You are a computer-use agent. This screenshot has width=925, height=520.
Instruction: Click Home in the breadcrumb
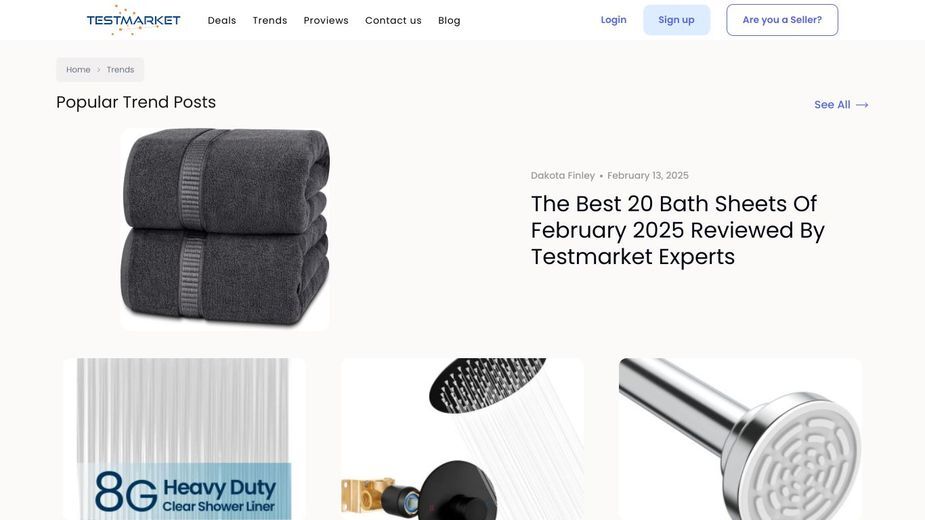pos(78,70)
